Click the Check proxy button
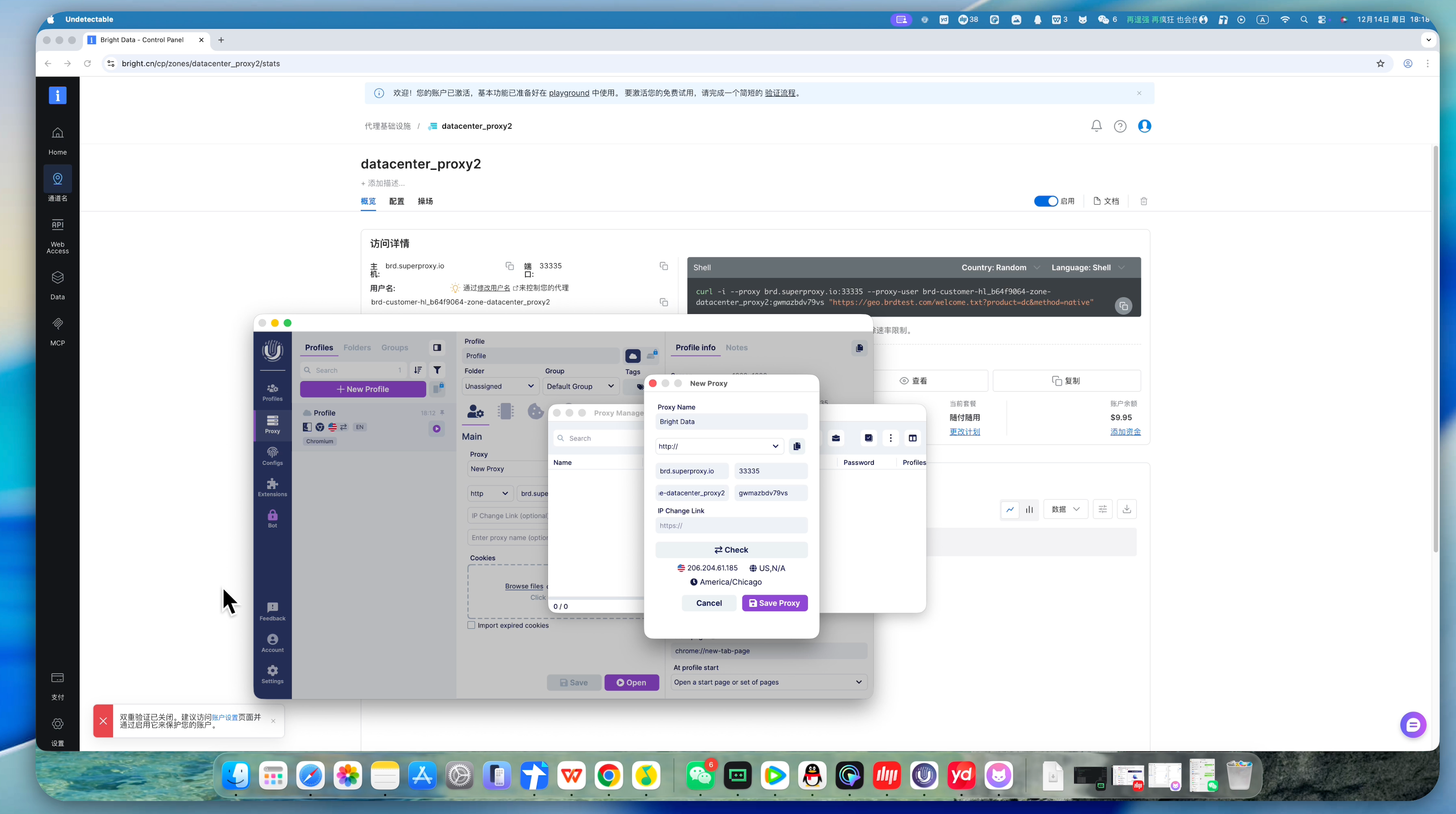 [731, 550]
